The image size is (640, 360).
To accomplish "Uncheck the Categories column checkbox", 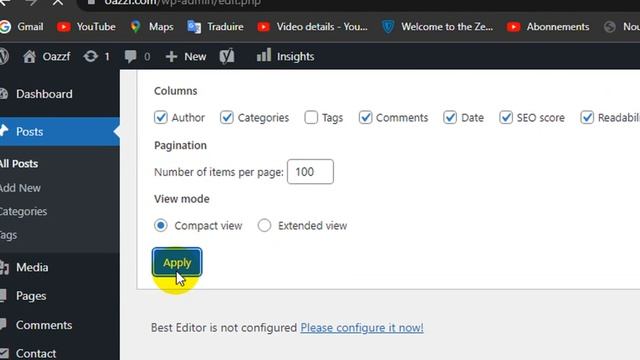I will [x=227, y=118].
